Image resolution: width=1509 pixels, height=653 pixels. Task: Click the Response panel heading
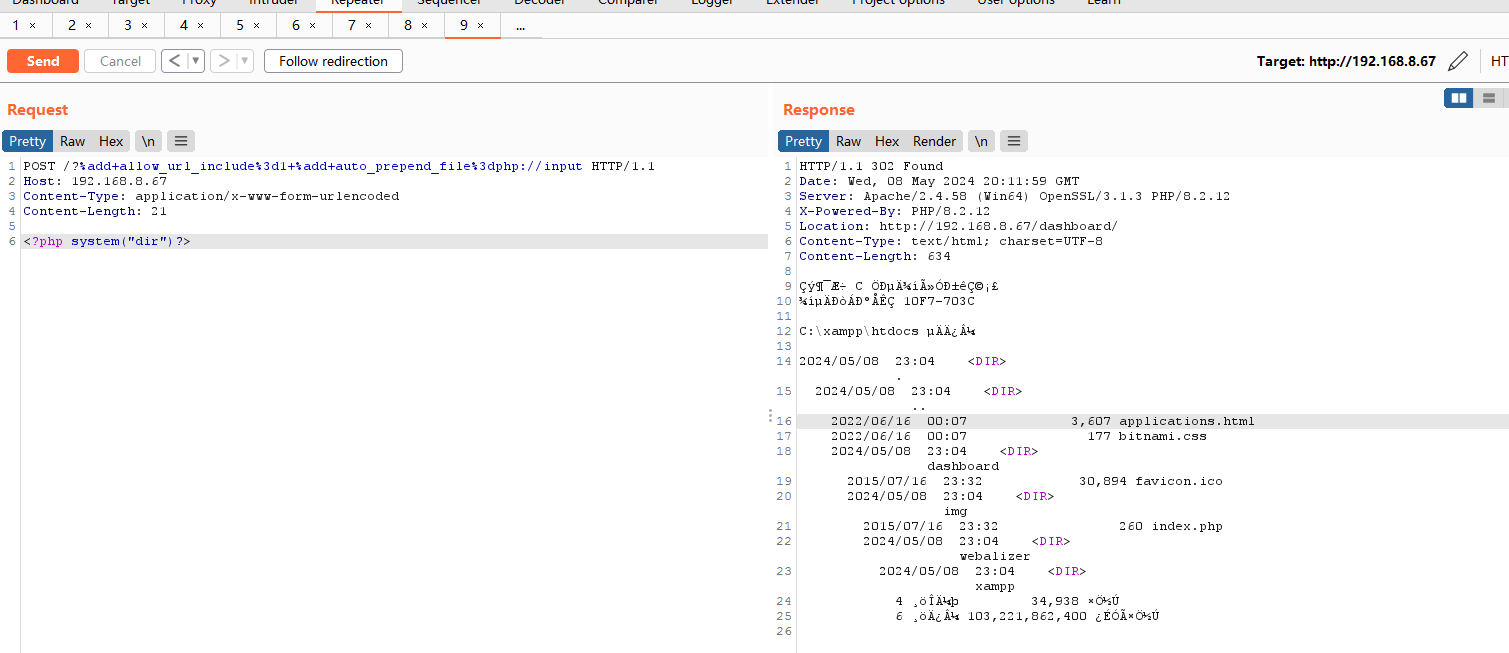coord(819,110)
